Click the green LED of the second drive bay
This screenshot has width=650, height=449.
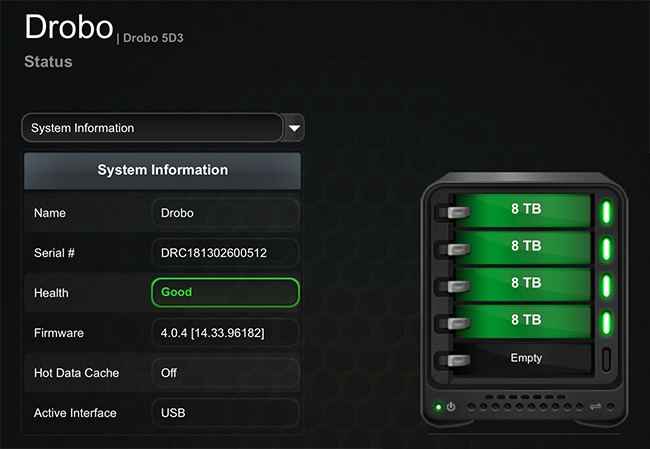click(x=606, y=249)
